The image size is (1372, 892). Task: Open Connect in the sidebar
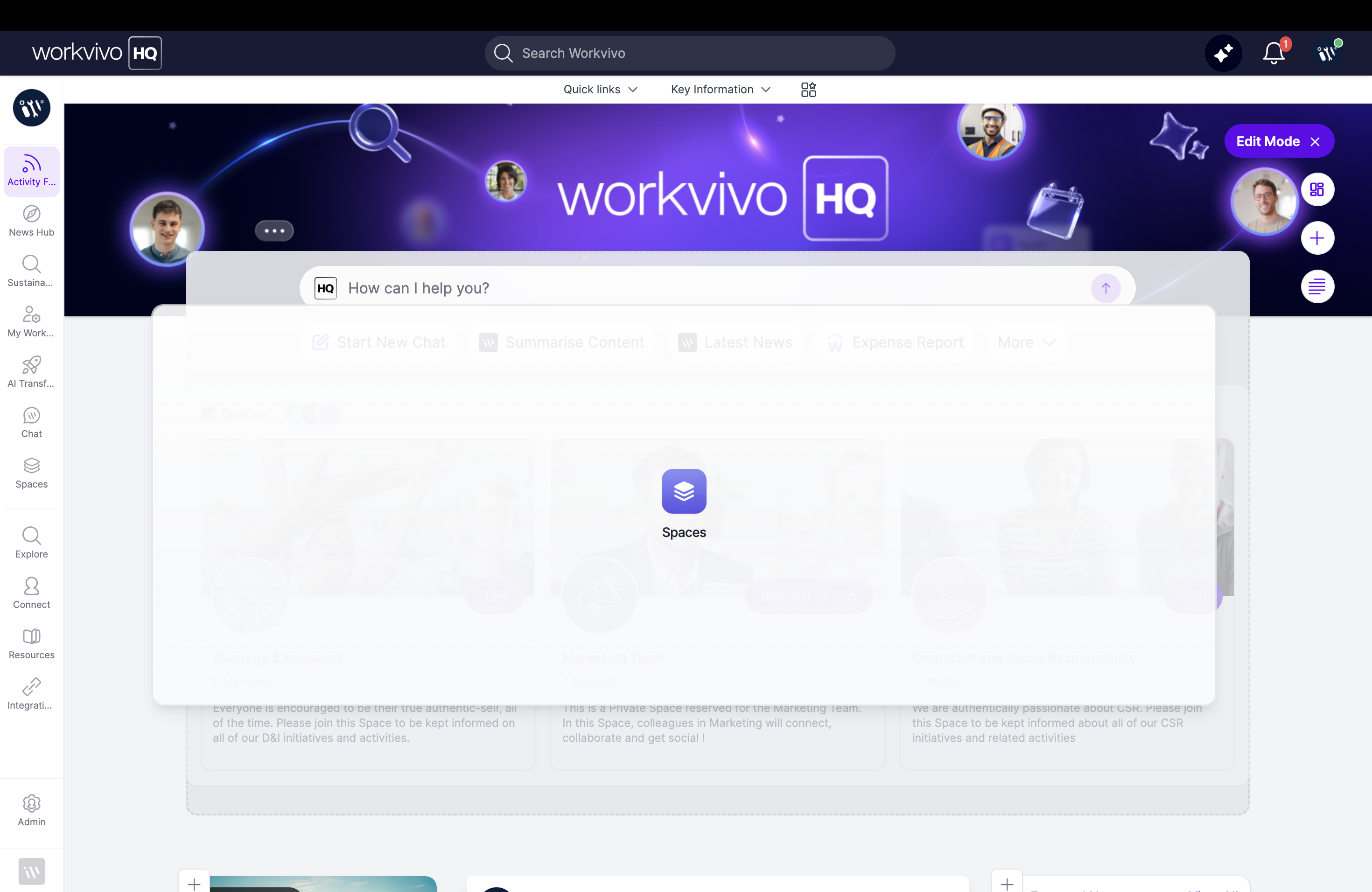pos(32,594)
